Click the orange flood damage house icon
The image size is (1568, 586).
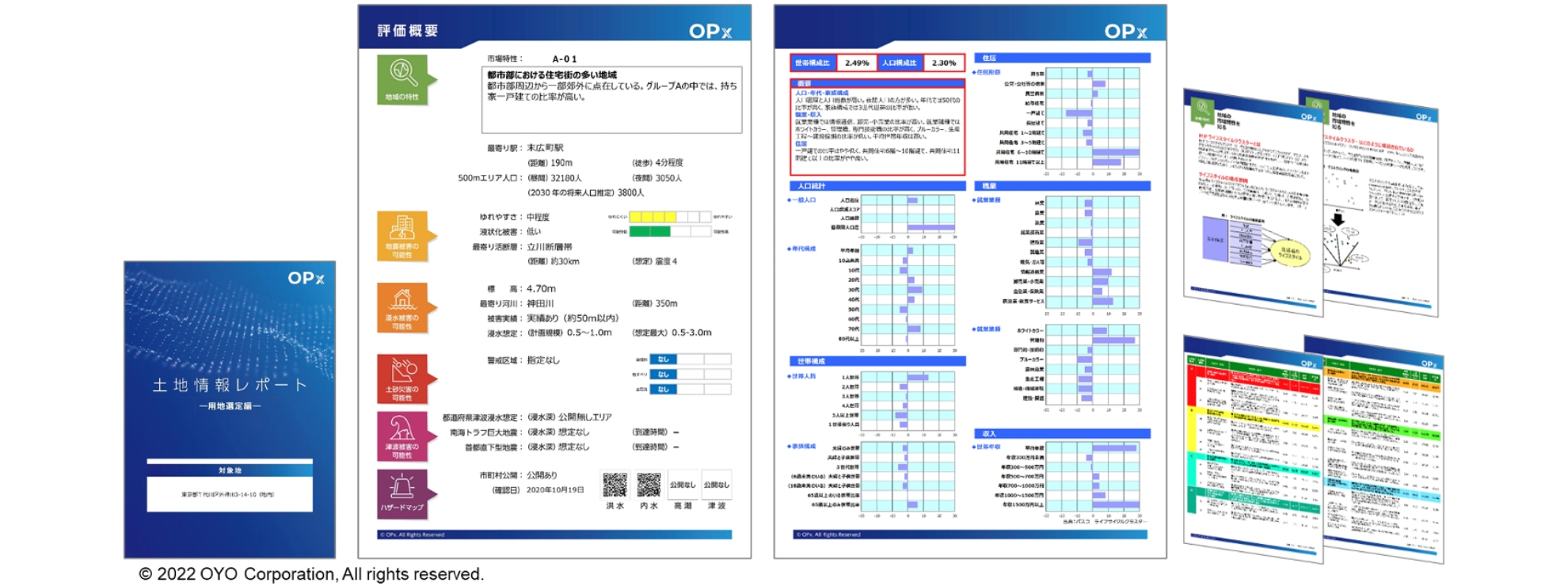click(403, 300)
